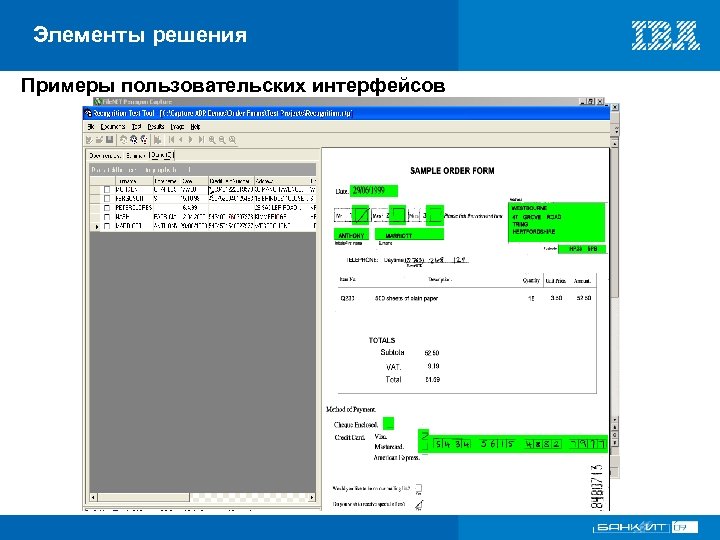Click the left arrow of the data grid horizontal scrollbar
The image size is (720, 540).
93,497
